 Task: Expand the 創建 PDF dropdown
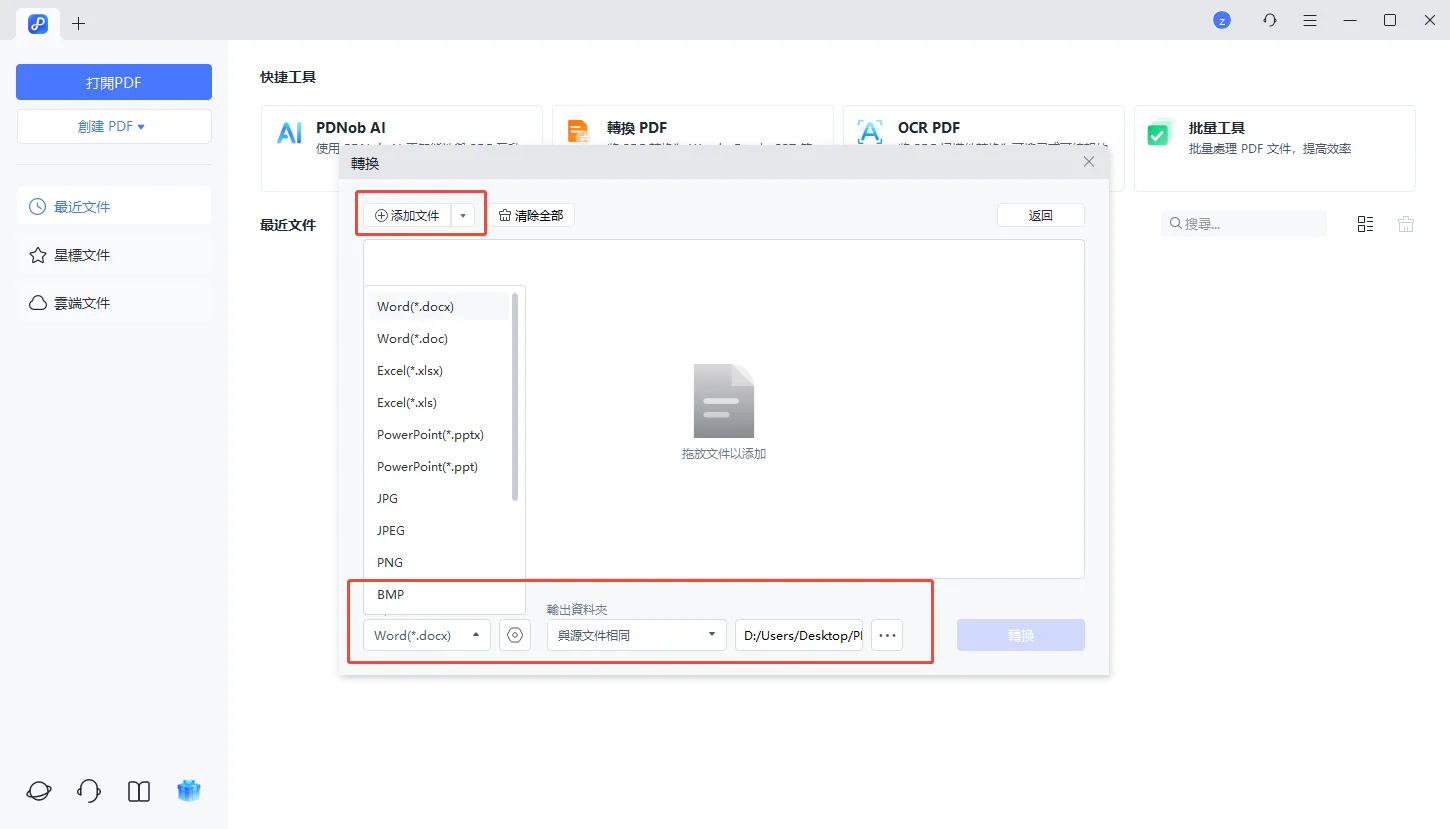(x=114, y=127)
